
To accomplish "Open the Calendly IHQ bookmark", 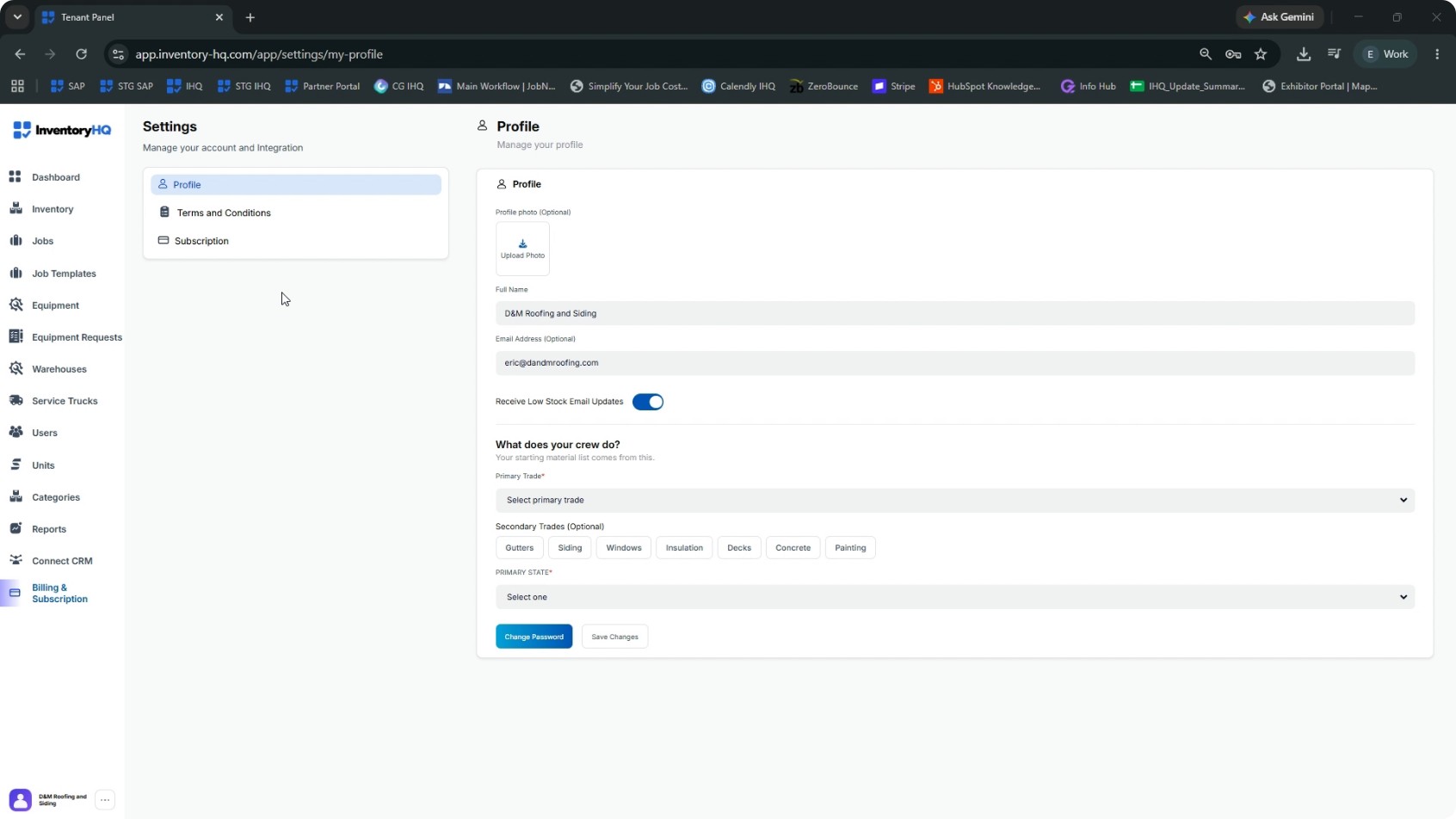I will (739, 86).
